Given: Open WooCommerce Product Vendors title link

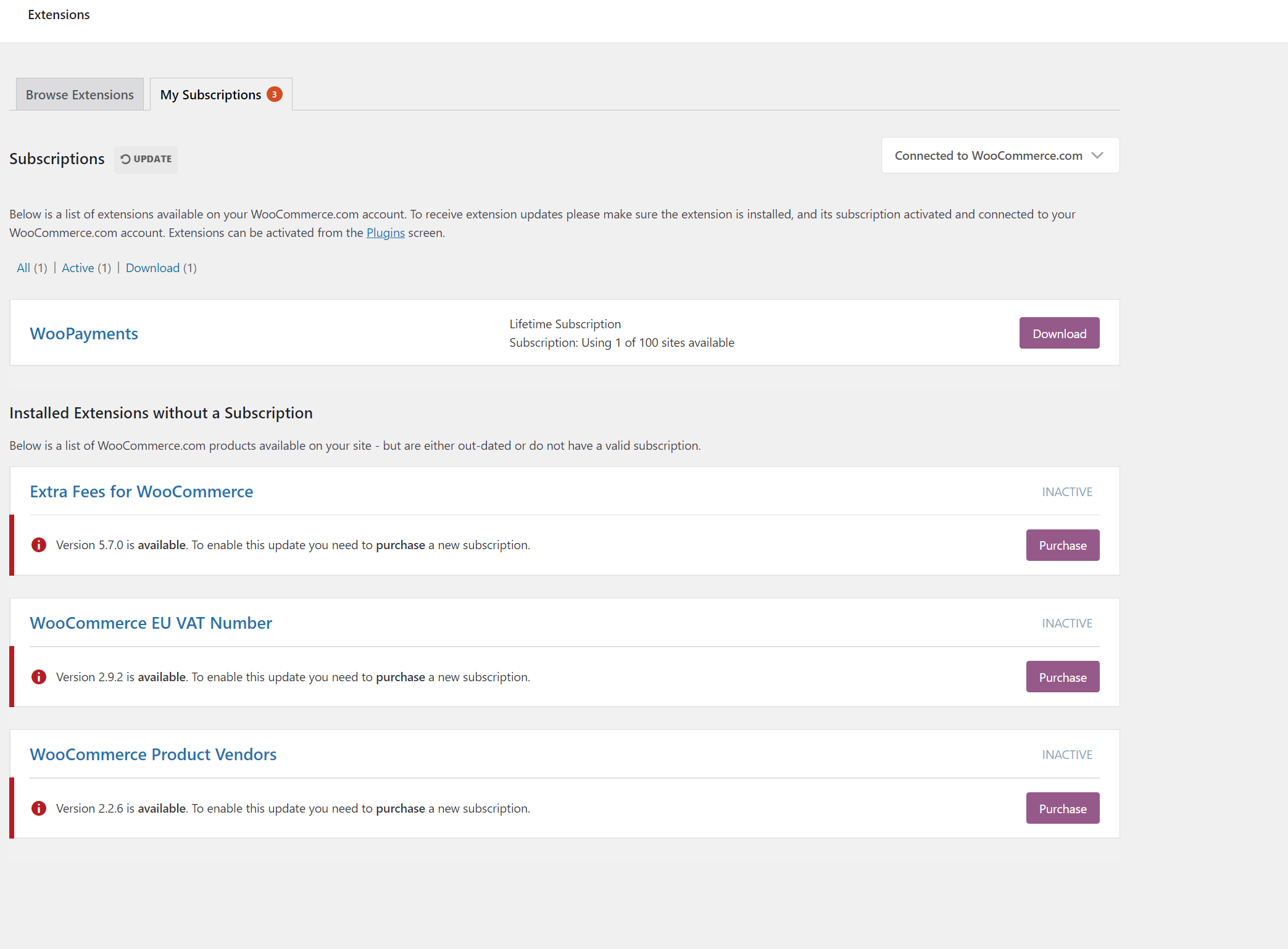Looking at the screenshot, I should coord(153,754).
